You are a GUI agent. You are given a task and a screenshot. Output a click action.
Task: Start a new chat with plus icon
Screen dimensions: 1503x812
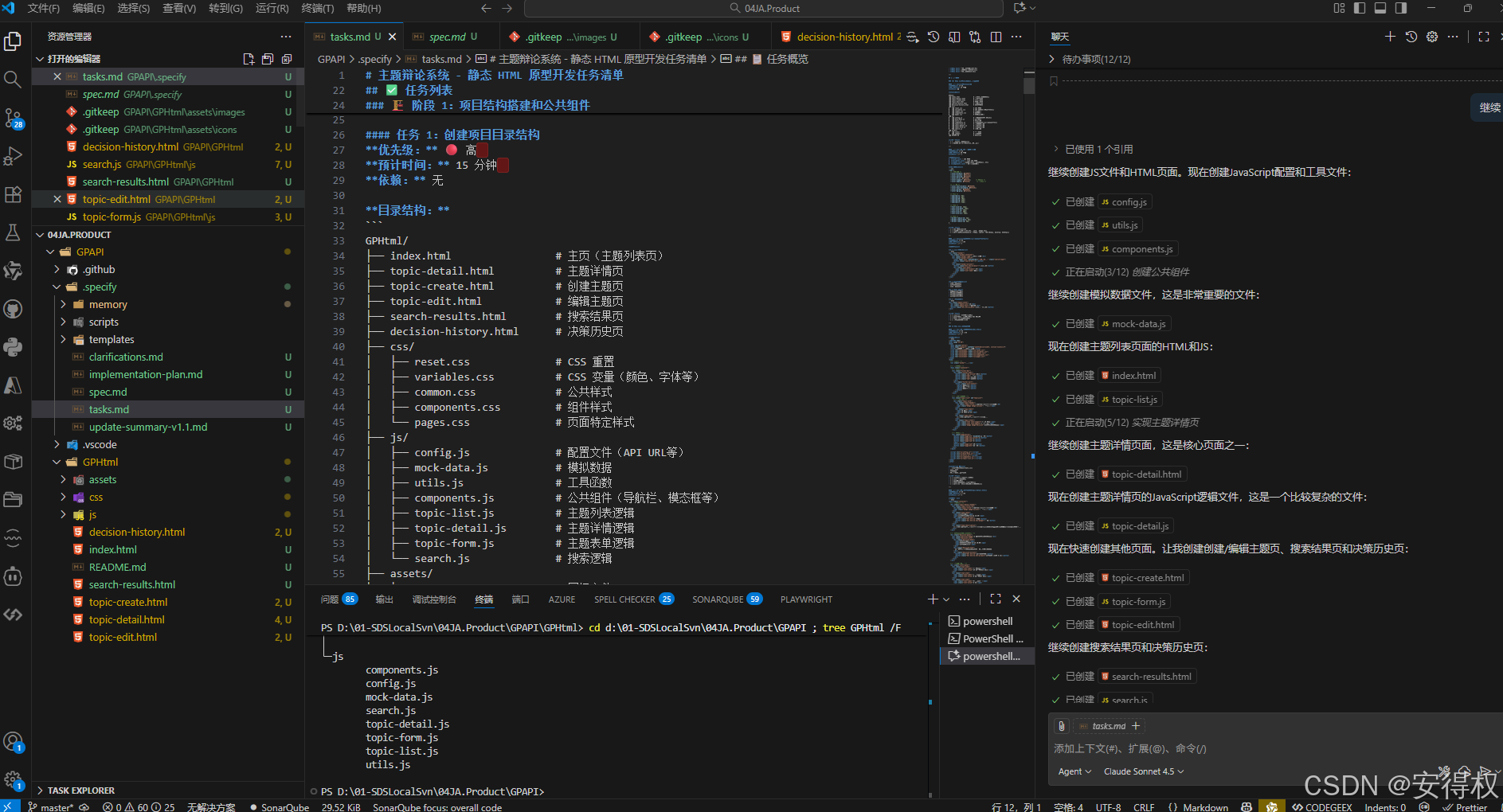1390,37
